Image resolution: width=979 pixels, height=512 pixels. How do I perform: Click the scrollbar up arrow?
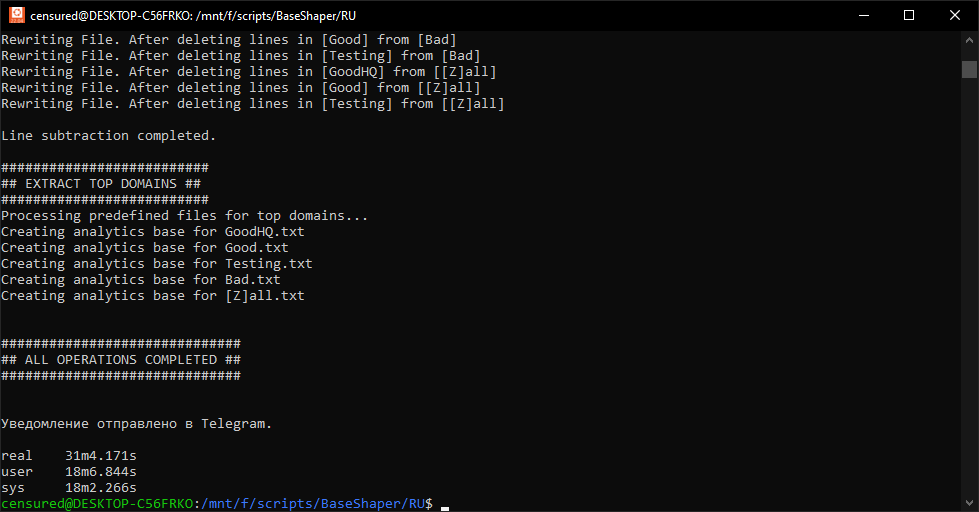pyautogui.click(x=969, y=41)
